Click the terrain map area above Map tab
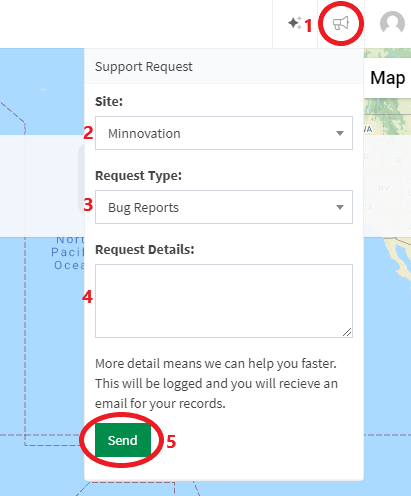This screenshot has height=496, width=411. [x=387, y=53]
